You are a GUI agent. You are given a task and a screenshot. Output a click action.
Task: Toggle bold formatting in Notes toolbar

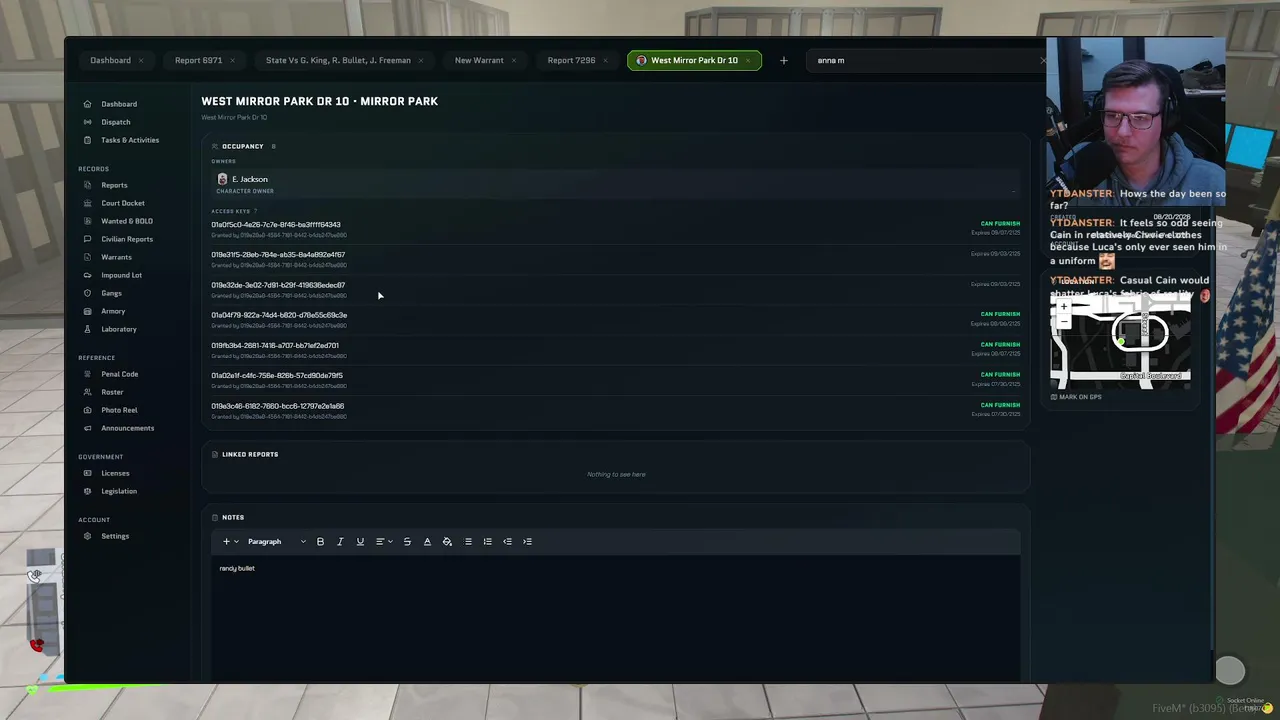pyautogui.click(x=320, y=542)
